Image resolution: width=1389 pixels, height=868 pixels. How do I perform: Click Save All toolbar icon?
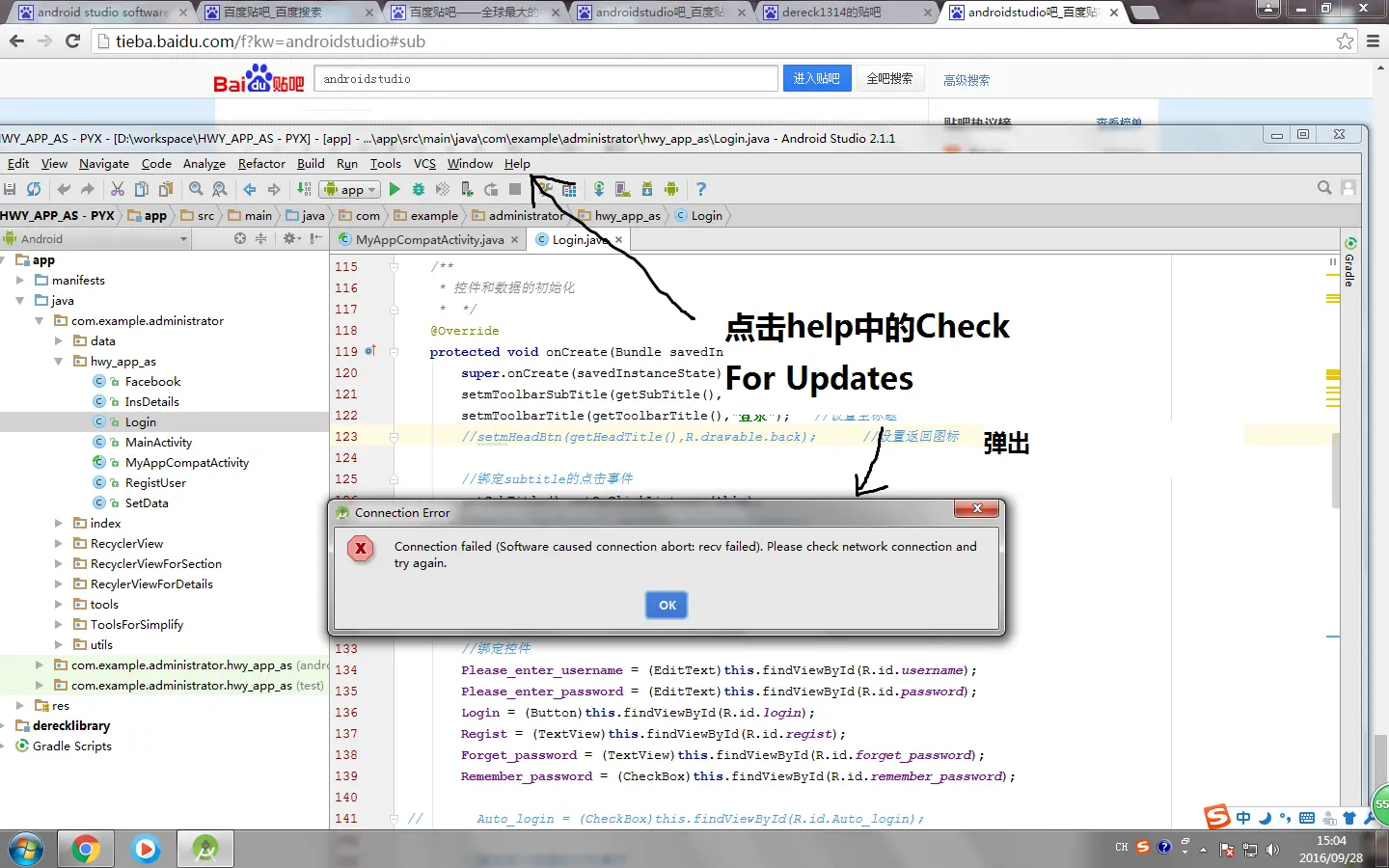[10, 189]
